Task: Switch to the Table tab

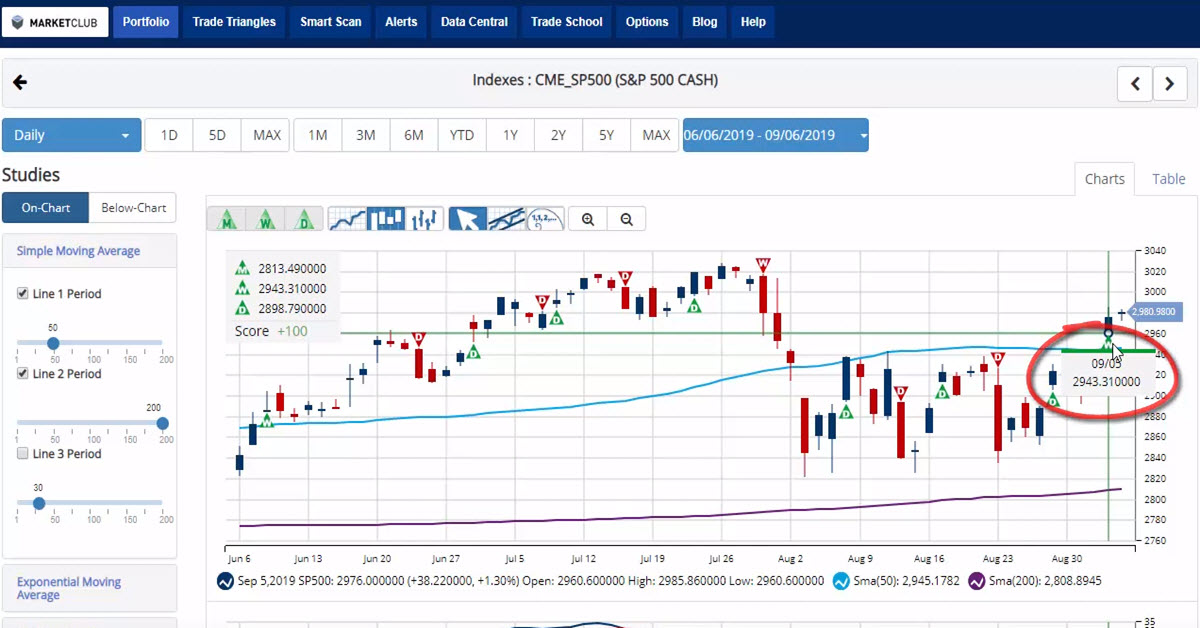Action: [1169, 179]
